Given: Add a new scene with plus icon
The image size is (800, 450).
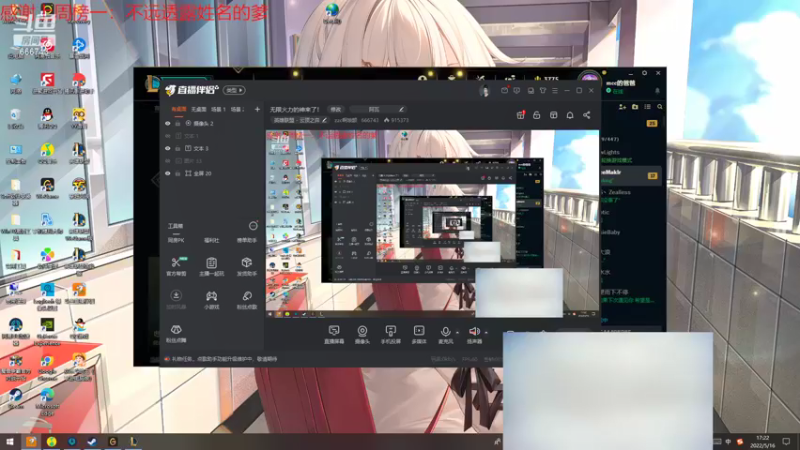Looking at the screenshot, I should (257, 109).
